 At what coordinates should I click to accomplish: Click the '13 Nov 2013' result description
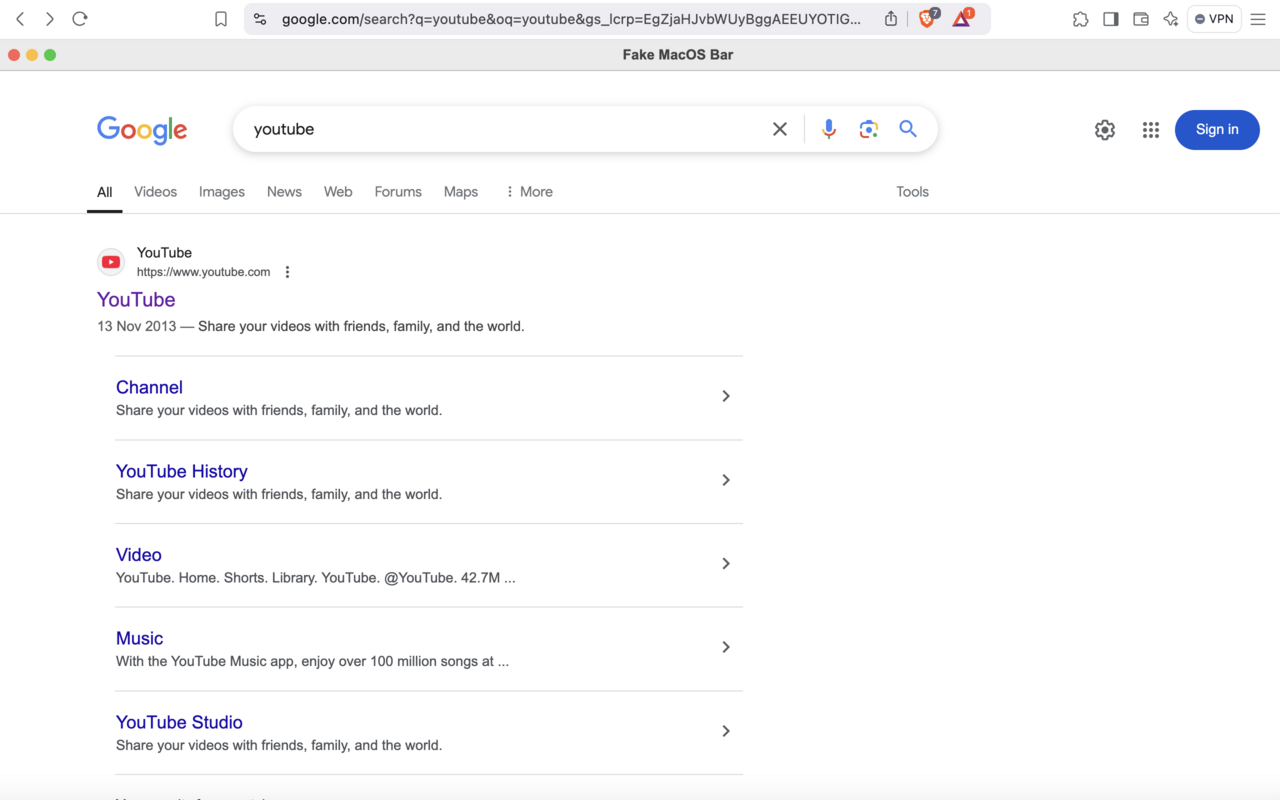click(311, 326)
